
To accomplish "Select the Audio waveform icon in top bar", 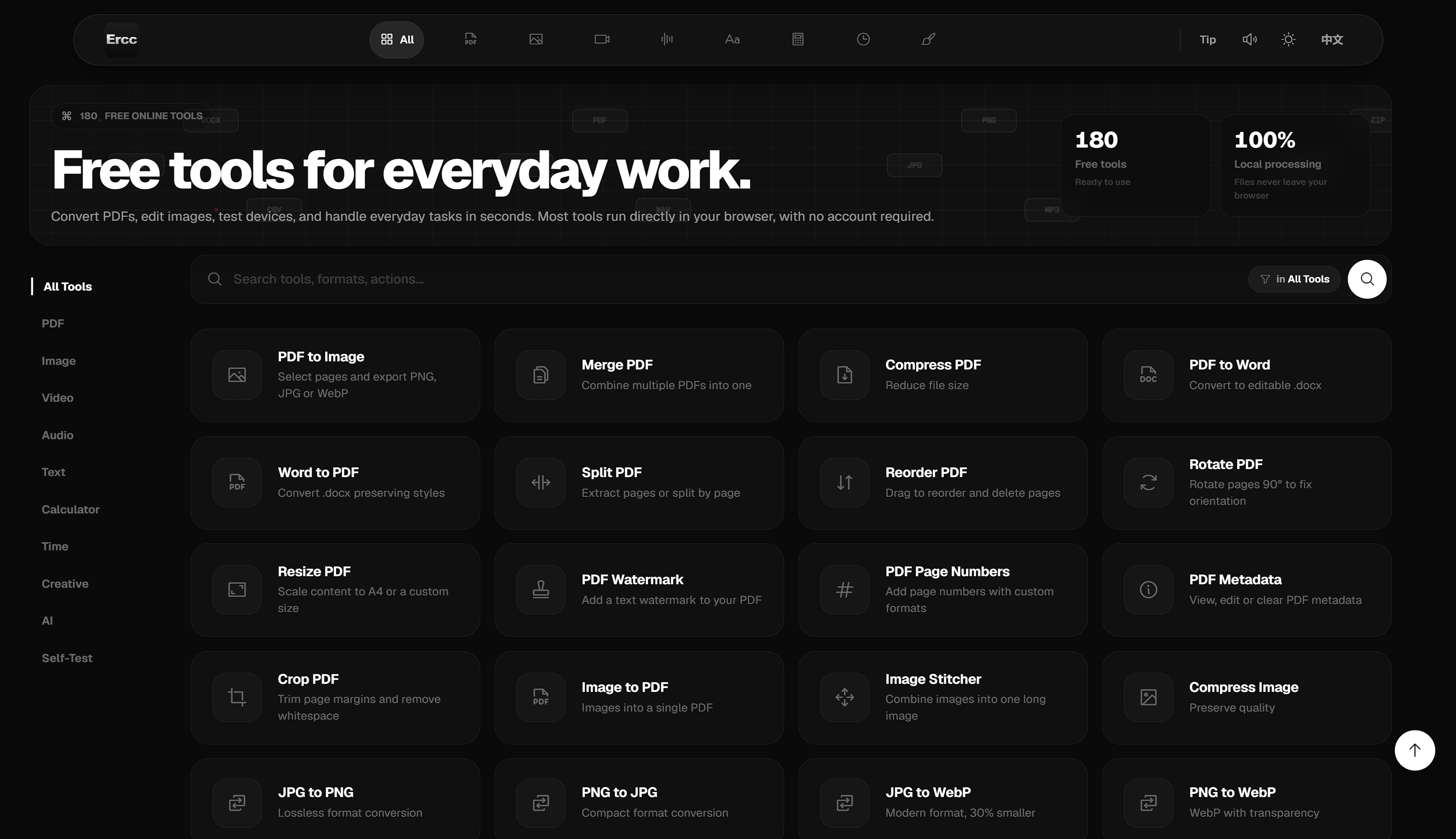I will [x=667, y=39].
